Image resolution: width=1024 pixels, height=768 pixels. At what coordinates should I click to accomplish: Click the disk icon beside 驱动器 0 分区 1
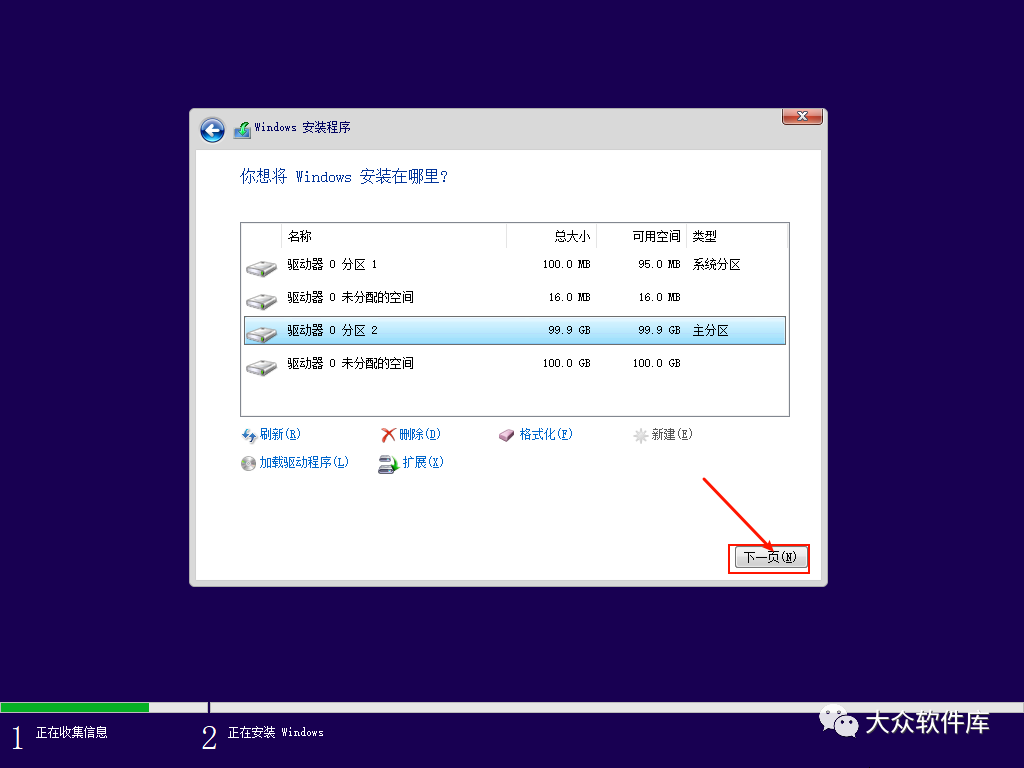point(260,266)
